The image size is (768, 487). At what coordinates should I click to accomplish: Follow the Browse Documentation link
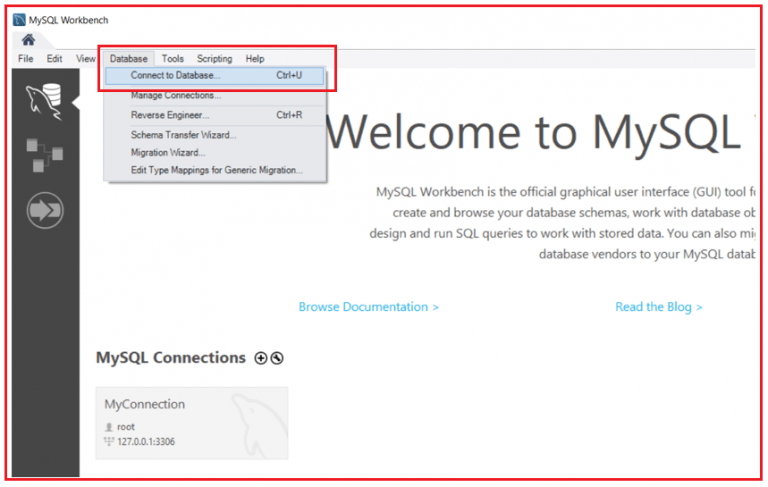[x=368, y=307]
